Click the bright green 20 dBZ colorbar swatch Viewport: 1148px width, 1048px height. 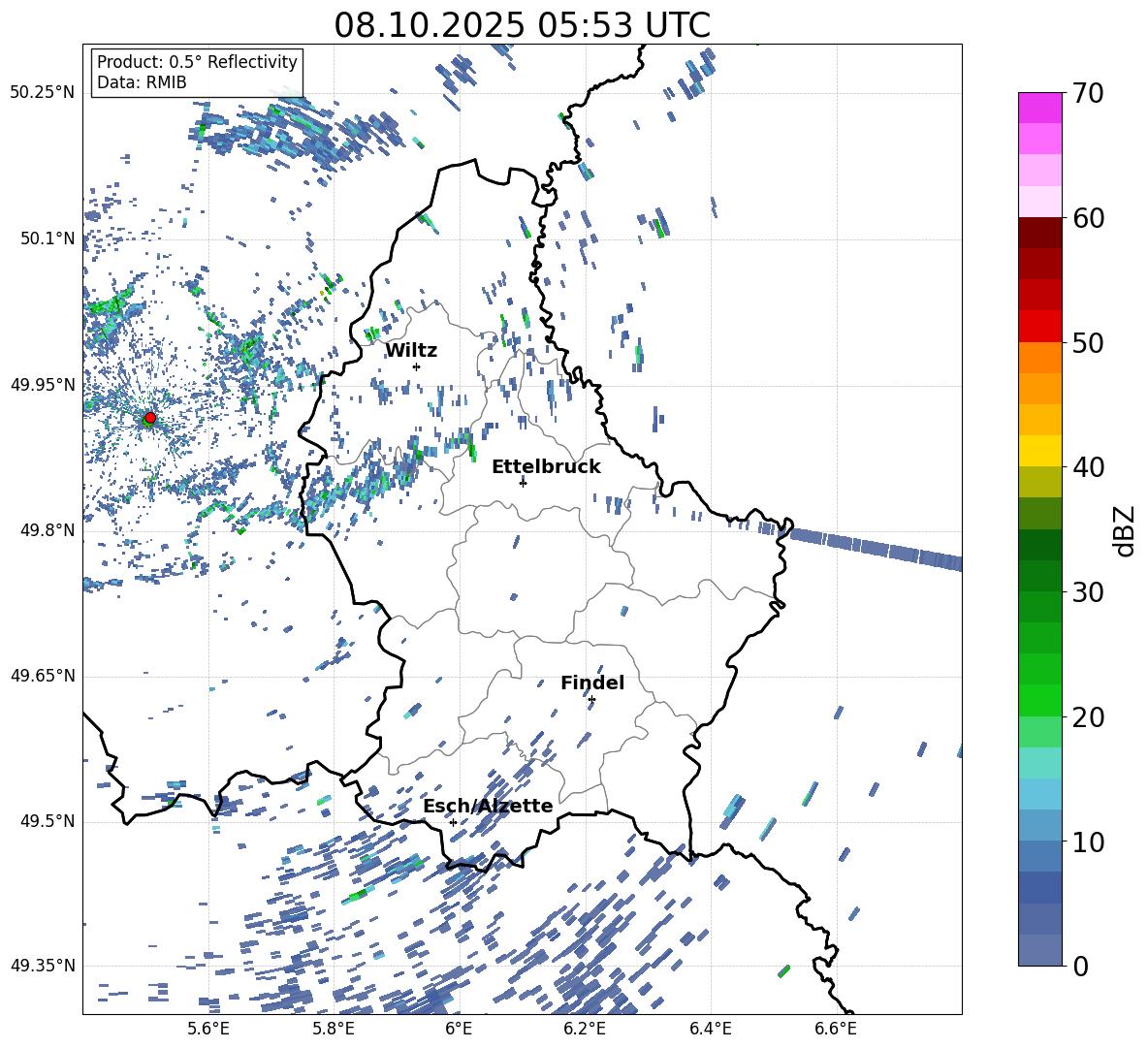point(1039,700)
